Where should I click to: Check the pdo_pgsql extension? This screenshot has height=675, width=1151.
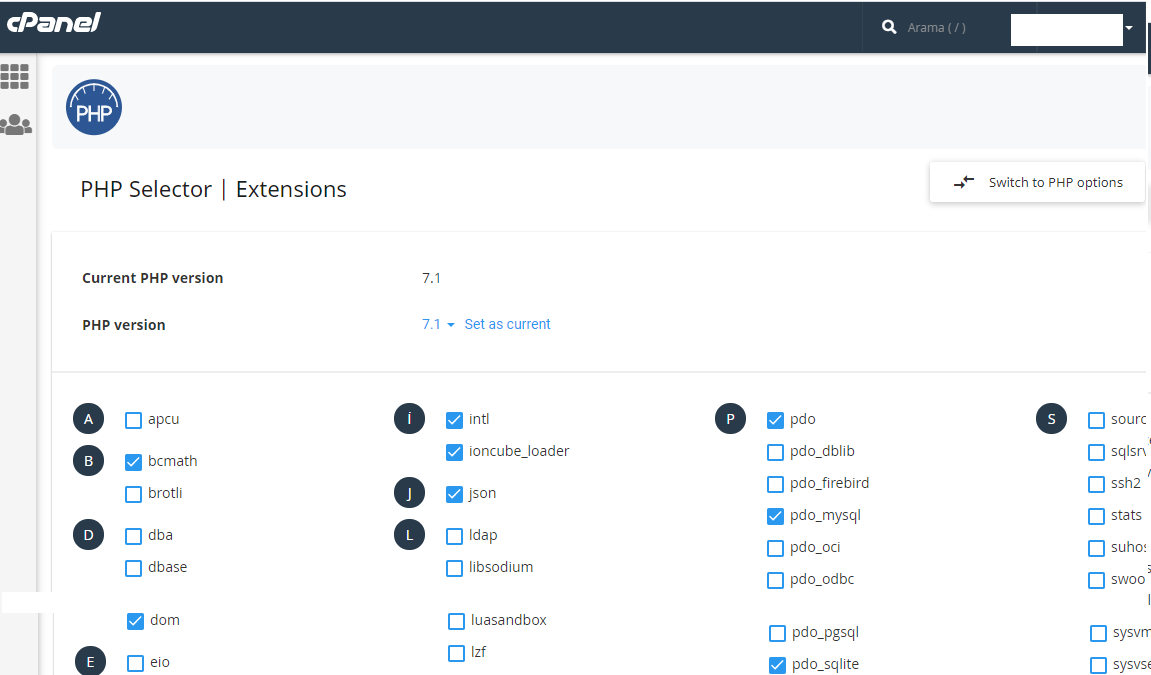777,633
